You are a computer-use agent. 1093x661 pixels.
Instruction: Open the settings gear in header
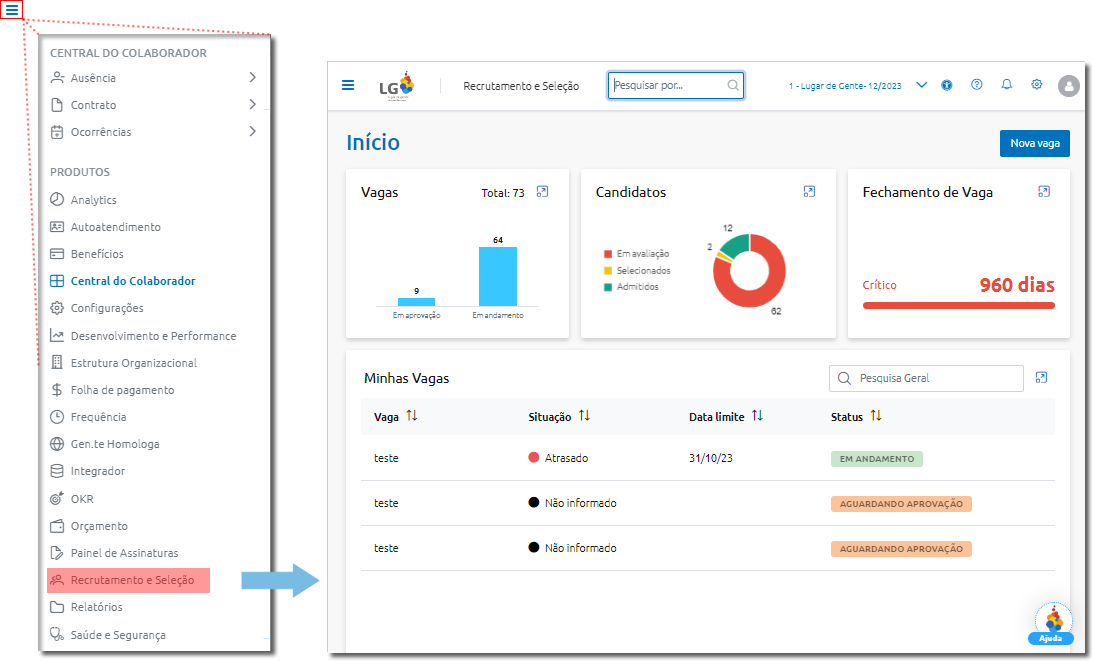[1037, 85]
